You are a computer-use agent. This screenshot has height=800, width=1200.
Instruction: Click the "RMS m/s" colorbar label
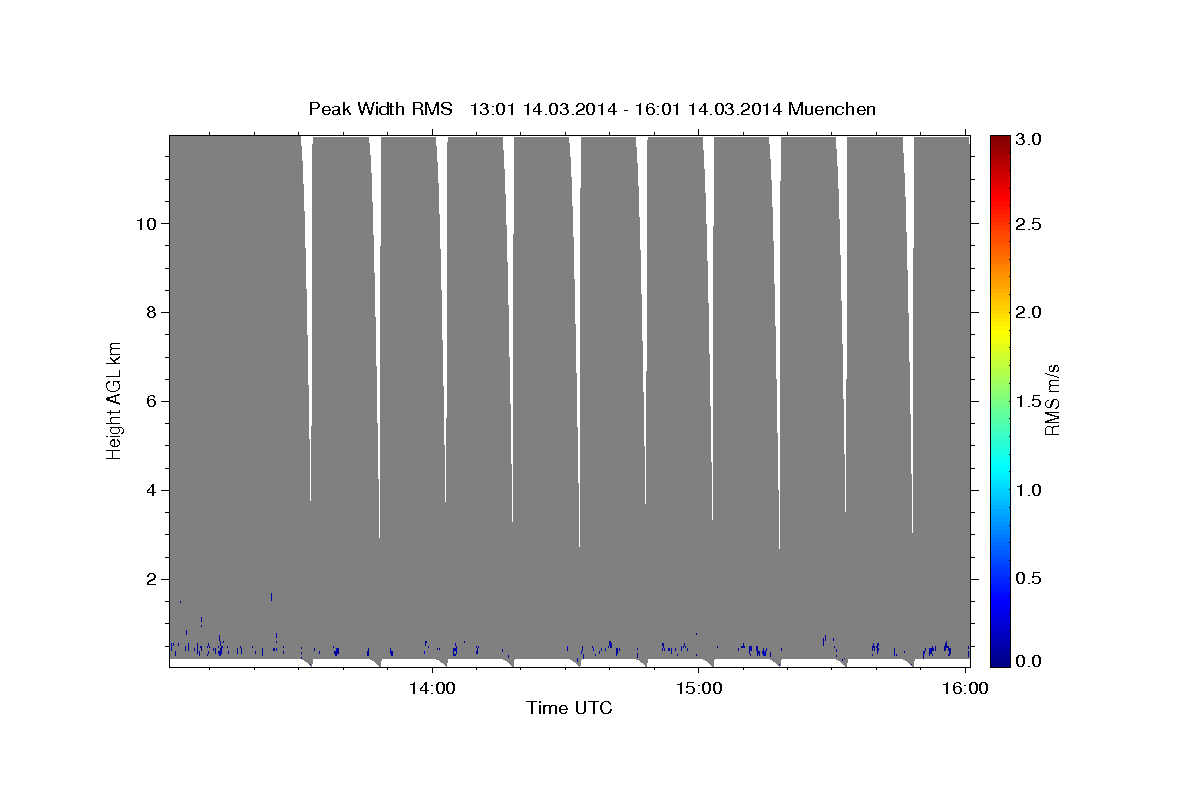coord(1052,400)
